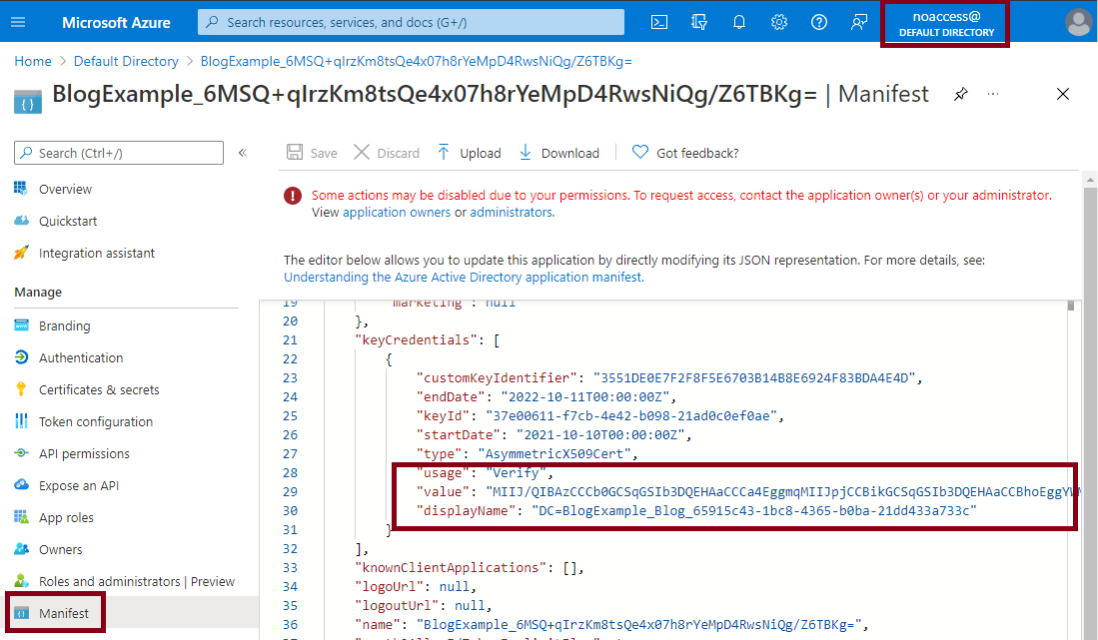
Task: Click the AsymmetricX509Cert type value
Action: pyautogui.click(x=555, y=454)
